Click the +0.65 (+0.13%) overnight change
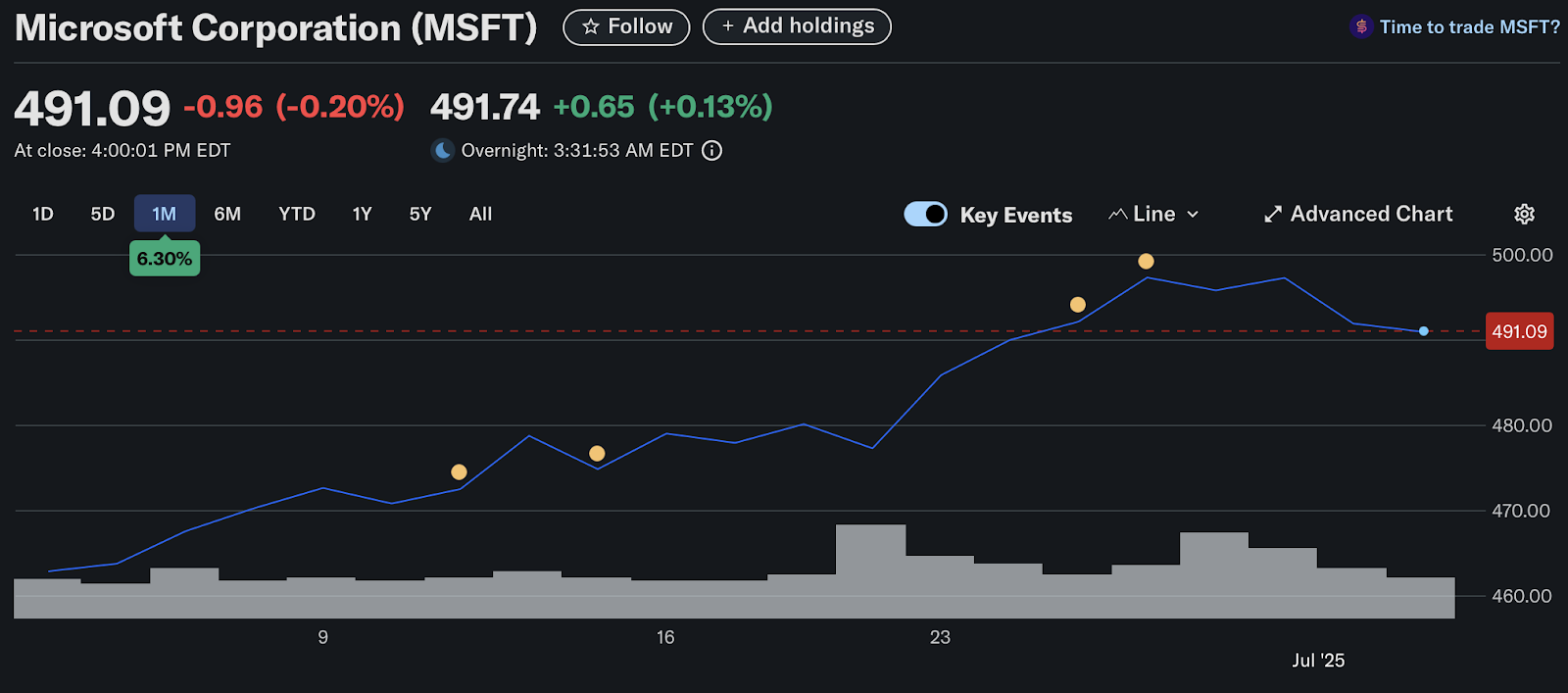Viewport: 1568px width, 693px height. coord(662,106)
